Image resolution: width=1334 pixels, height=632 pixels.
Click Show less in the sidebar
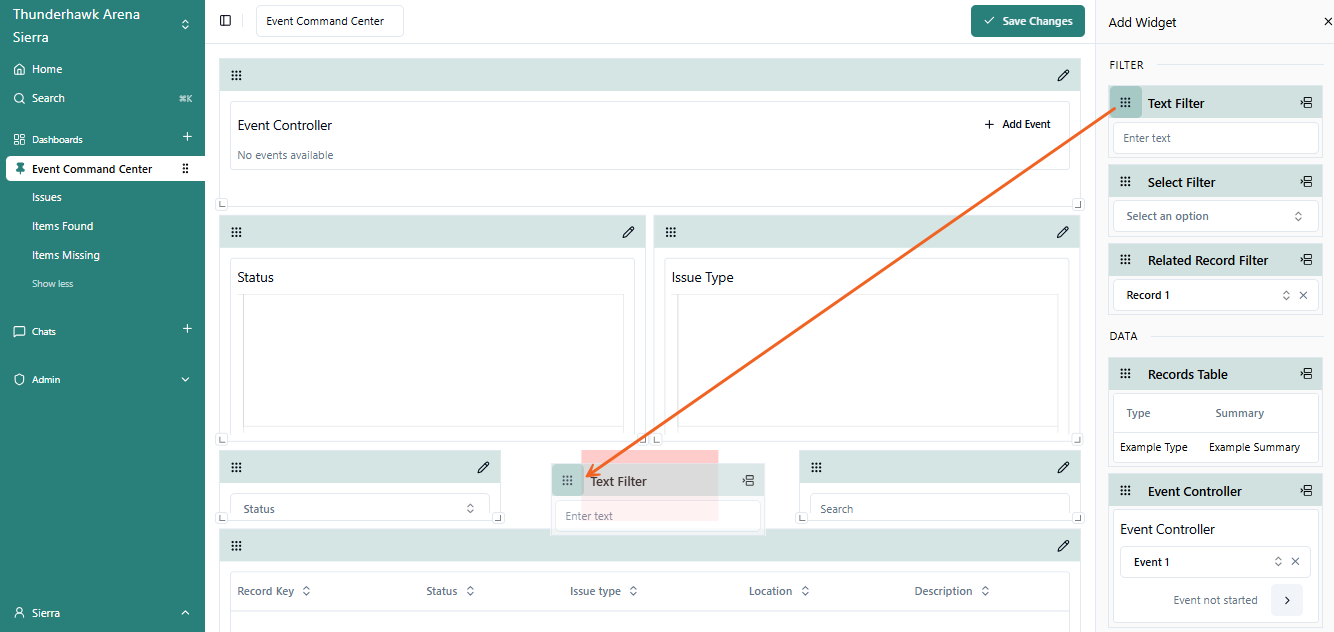(x=52, y=284)
